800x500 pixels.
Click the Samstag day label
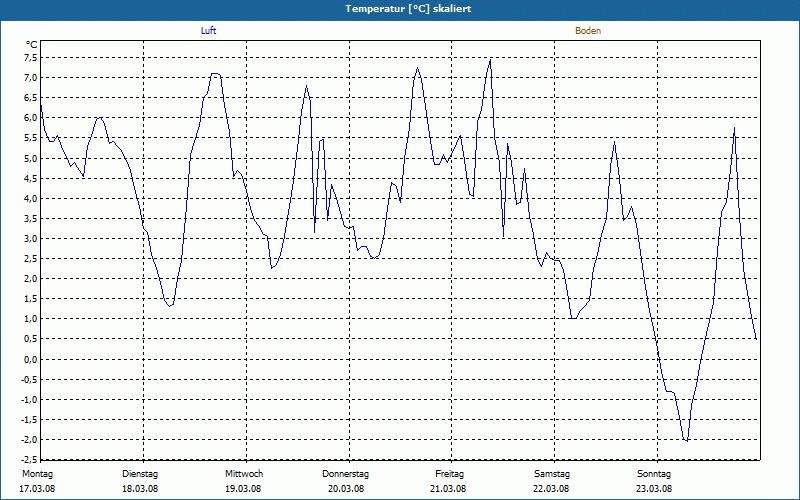tap(552, 474)
